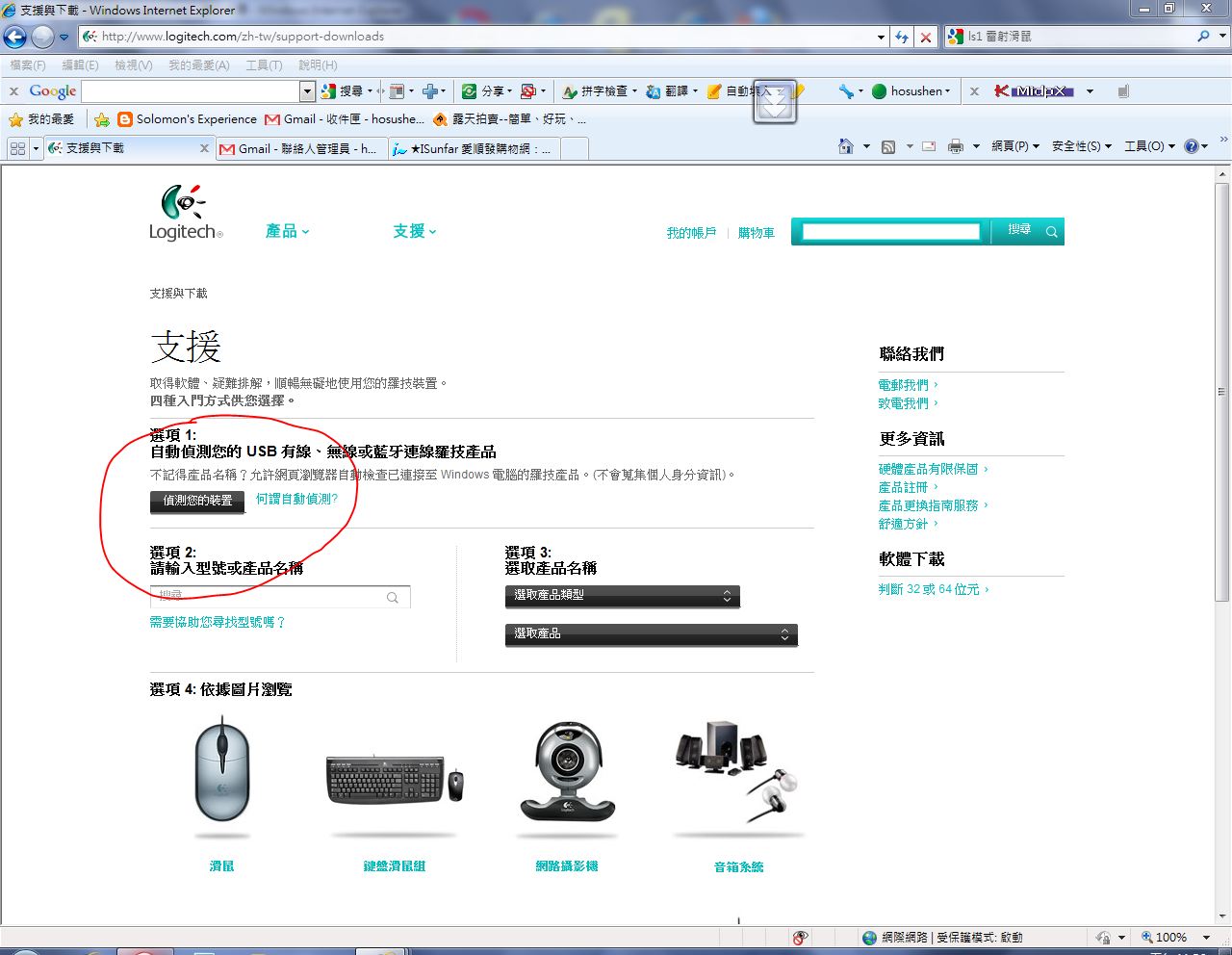Expand the 產品 navigation menu
Image resolution: width=1232 pixels, height=955 pixels.
tap(287, 231)
